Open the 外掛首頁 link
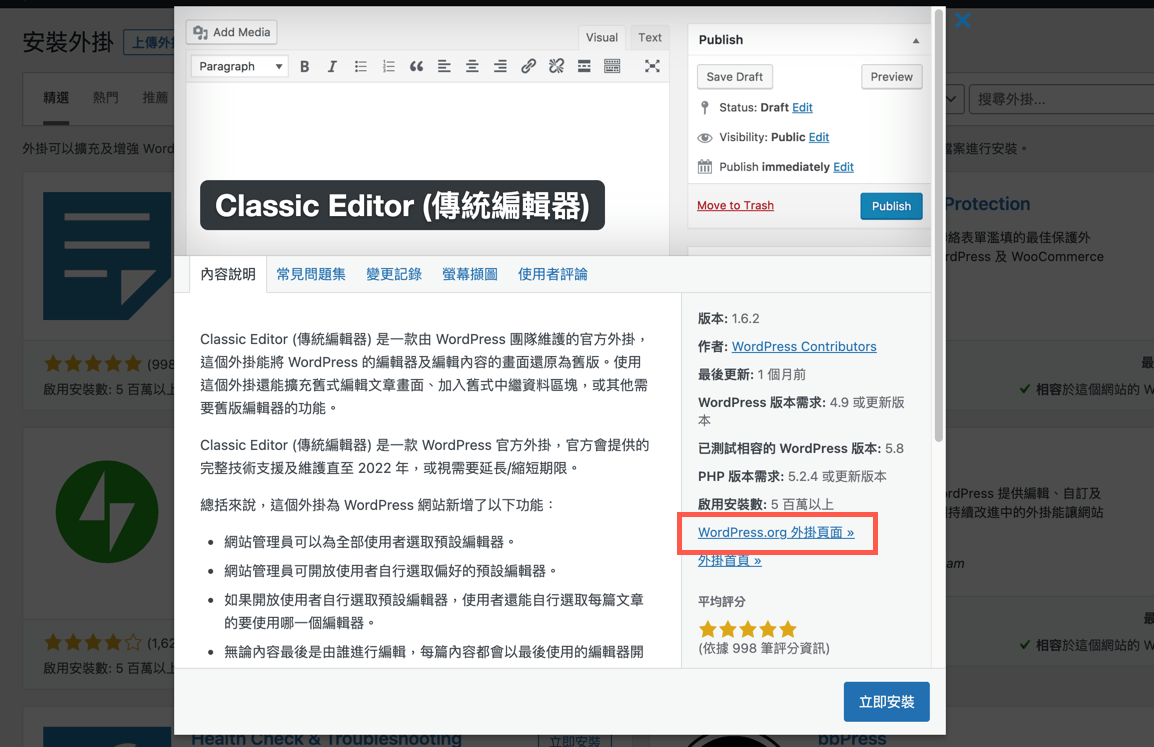This screenshot has height=747, width=1154. point(729,560)
